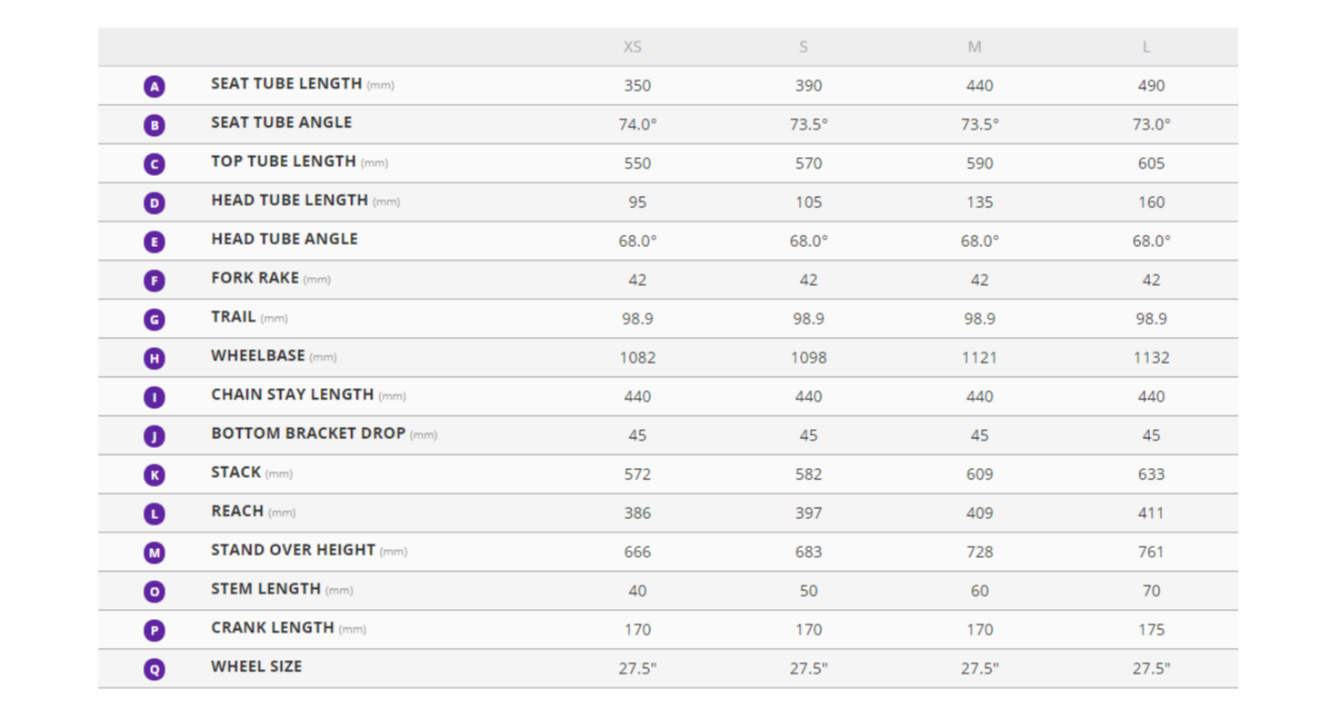Viewport: 1329px width, 709px height.
Task: Select the purple C top tube icon
Action: [154, 164]
